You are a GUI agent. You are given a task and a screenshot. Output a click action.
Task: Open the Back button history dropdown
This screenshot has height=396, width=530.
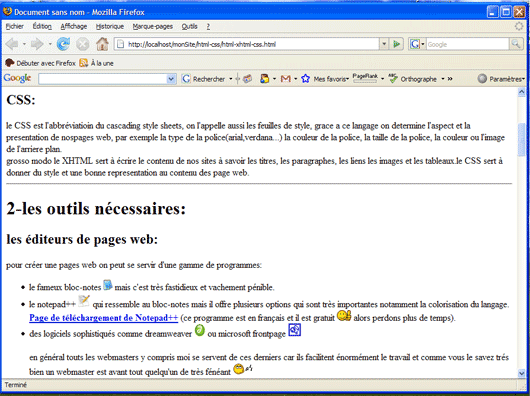point(24,44)
